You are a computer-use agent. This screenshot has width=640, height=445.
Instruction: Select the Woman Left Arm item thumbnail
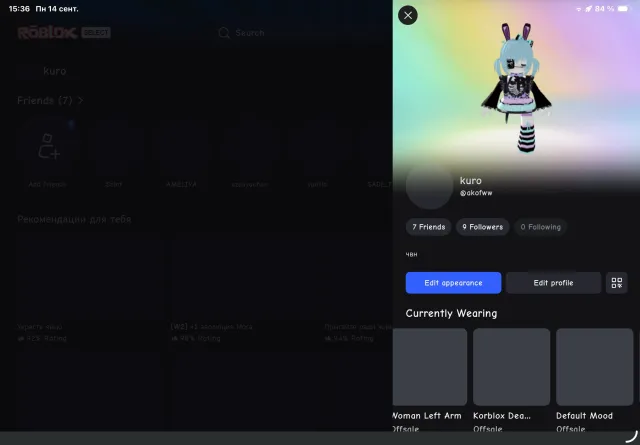[x=430, y=367]
